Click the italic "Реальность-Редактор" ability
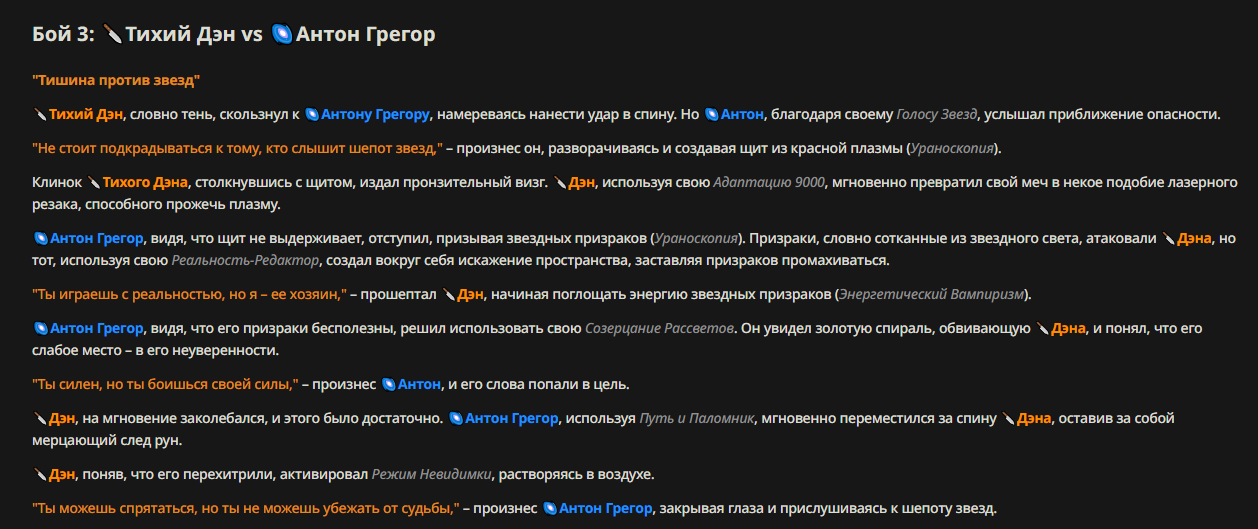This screenshot has height=529, width=1258. pyautogui.click(x=245, y=260)
